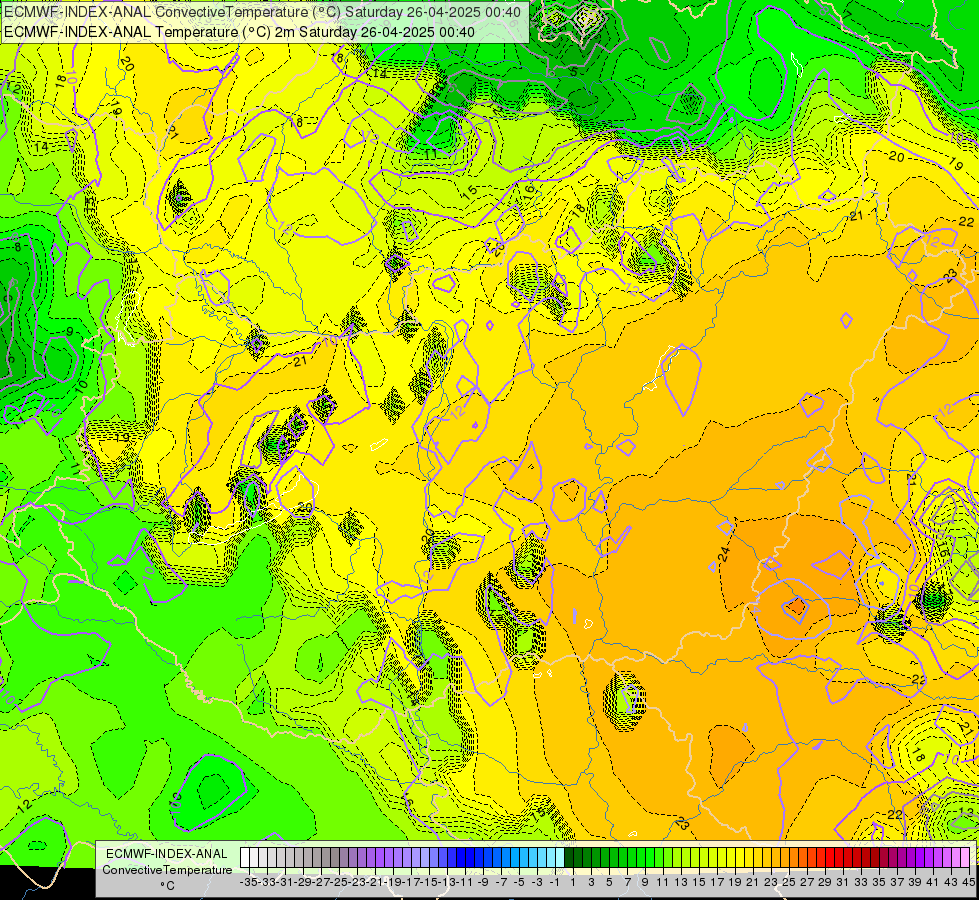Click the °C unit label in legend

(167, 886)
